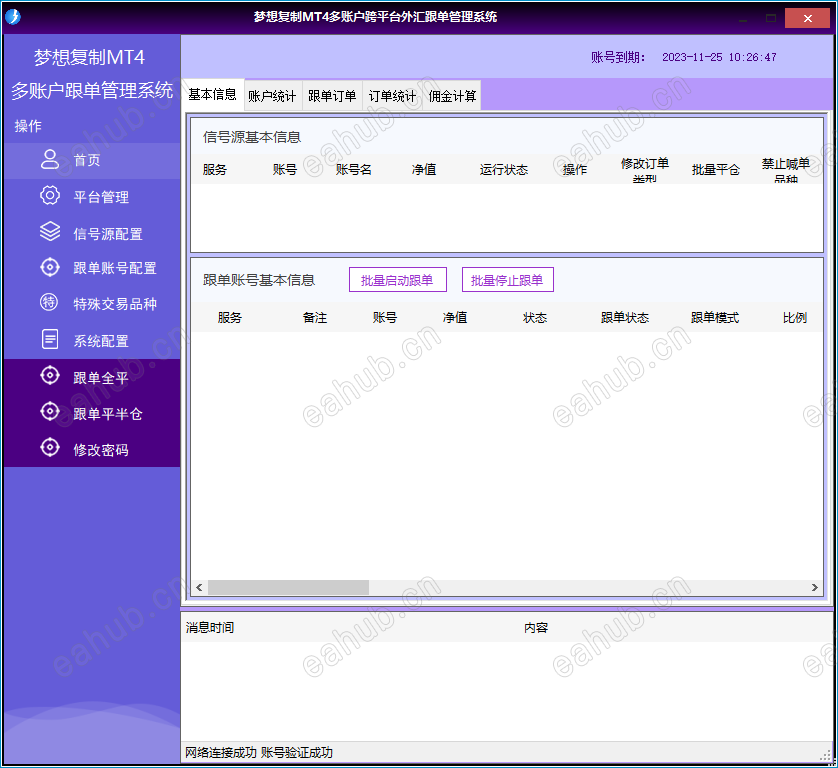Click the 账号名 column header
Viewport: 838px width, 768px height.
point(354,170)
